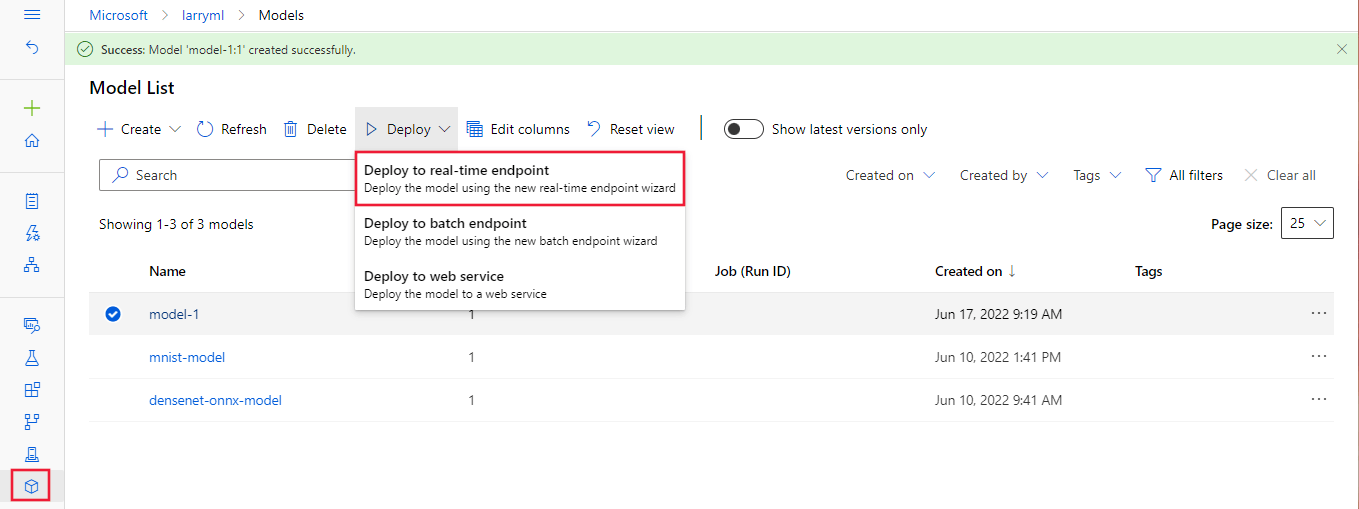This screenshot has height=509, width=1359.
Task: Click the 'Jun 17, 2022 9:19 AM' cell
Action: 998,314
